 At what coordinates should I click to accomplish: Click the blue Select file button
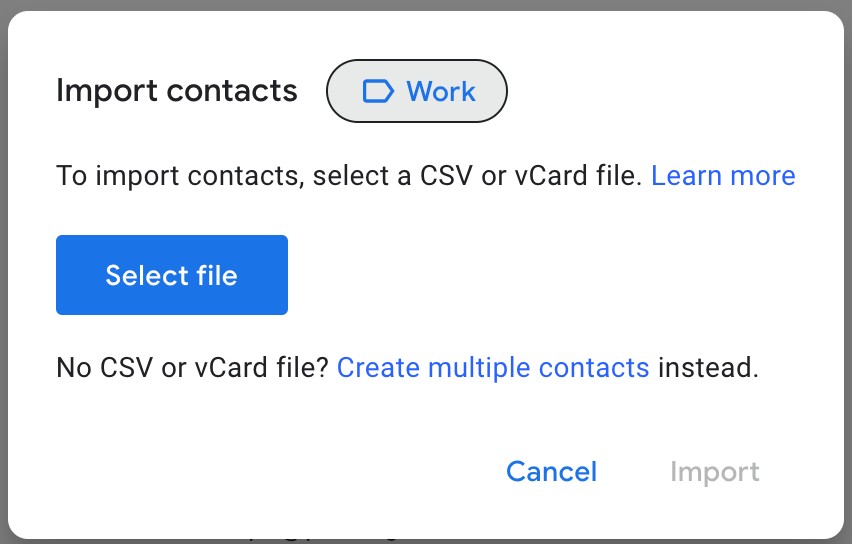[x=172, y=275]
